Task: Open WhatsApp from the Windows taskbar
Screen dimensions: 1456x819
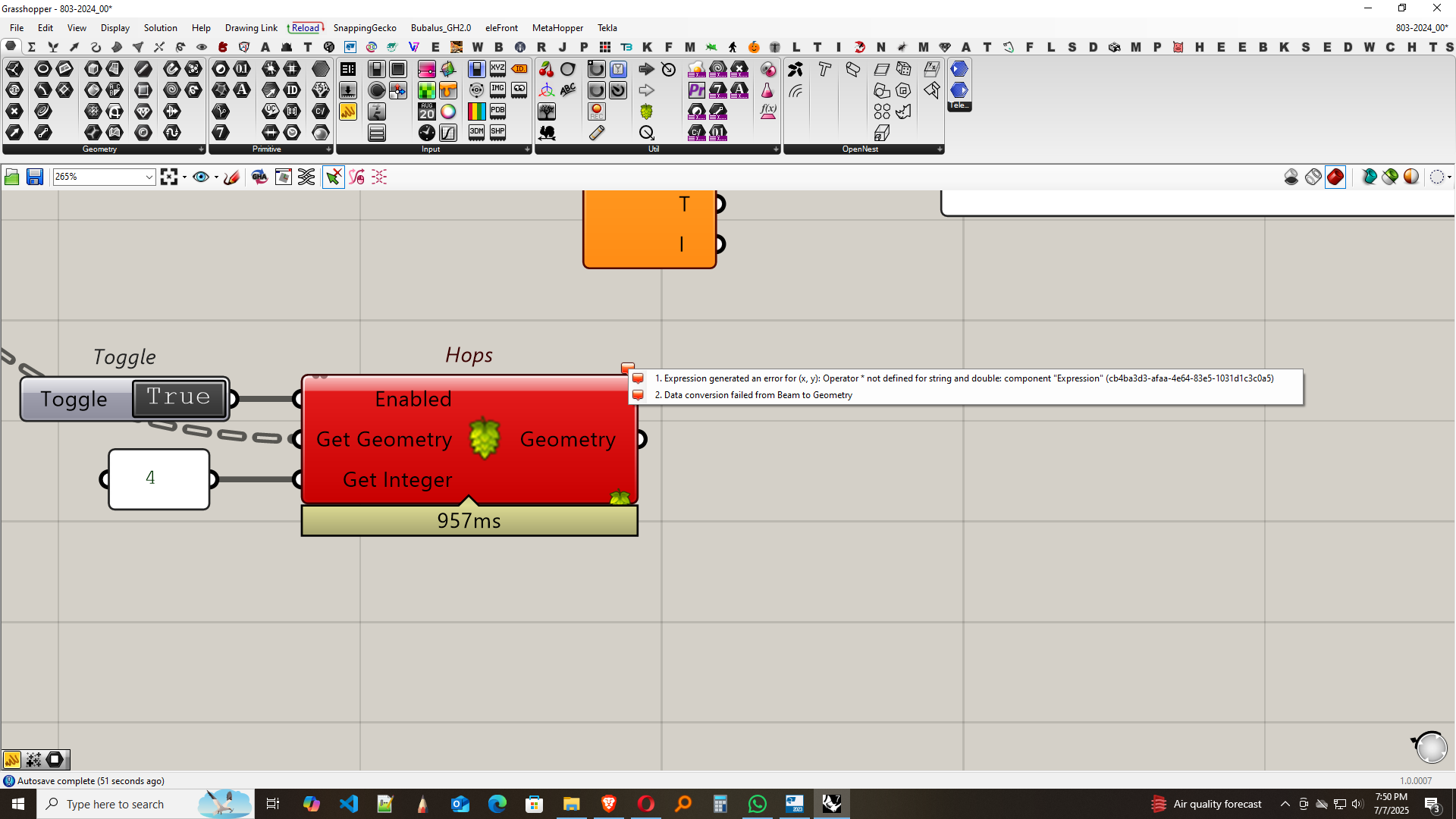Action: 757,804
